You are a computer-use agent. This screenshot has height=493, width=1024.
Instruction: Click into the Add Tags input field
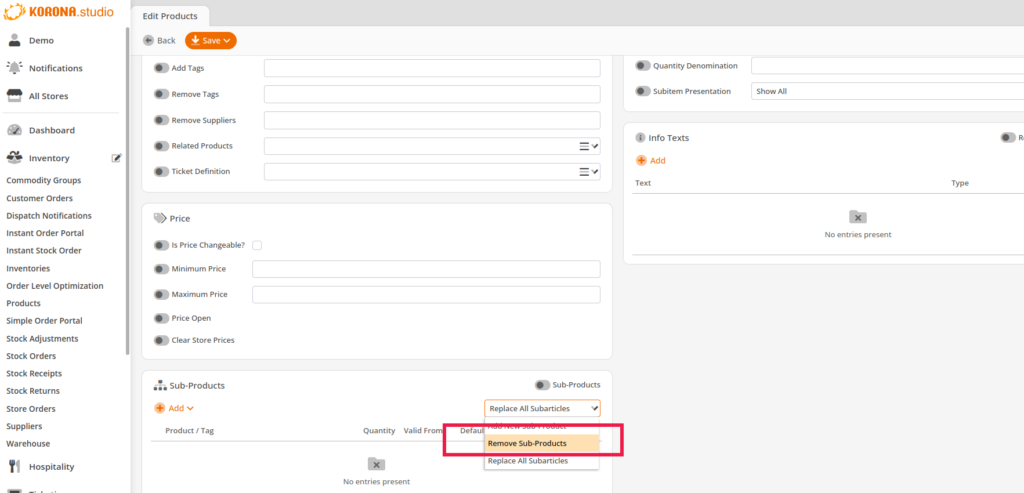pyautogui.click(x=432, y=68)
